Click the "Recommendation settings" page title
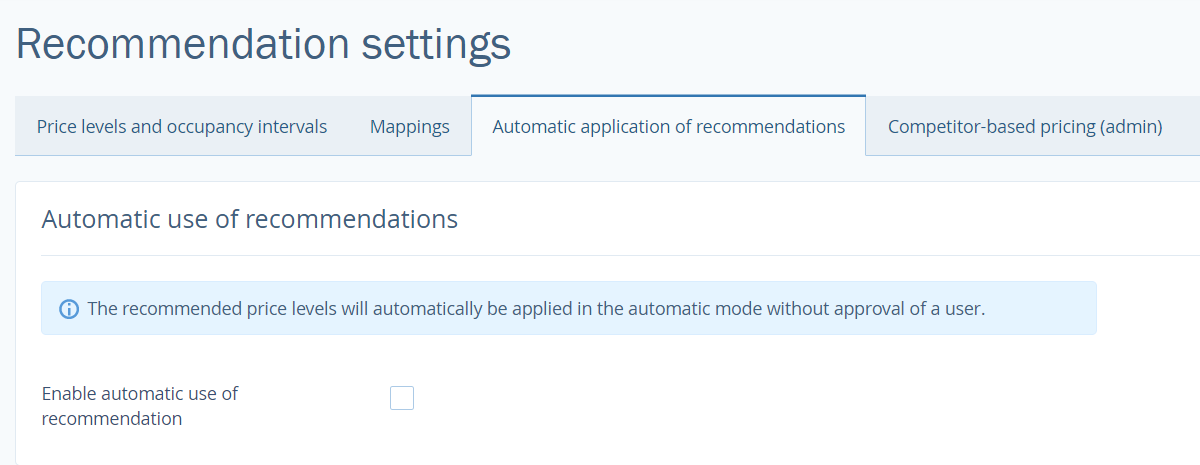Image resolution: width=1200 pixels, height=465 pixels. tap(263, 45)
